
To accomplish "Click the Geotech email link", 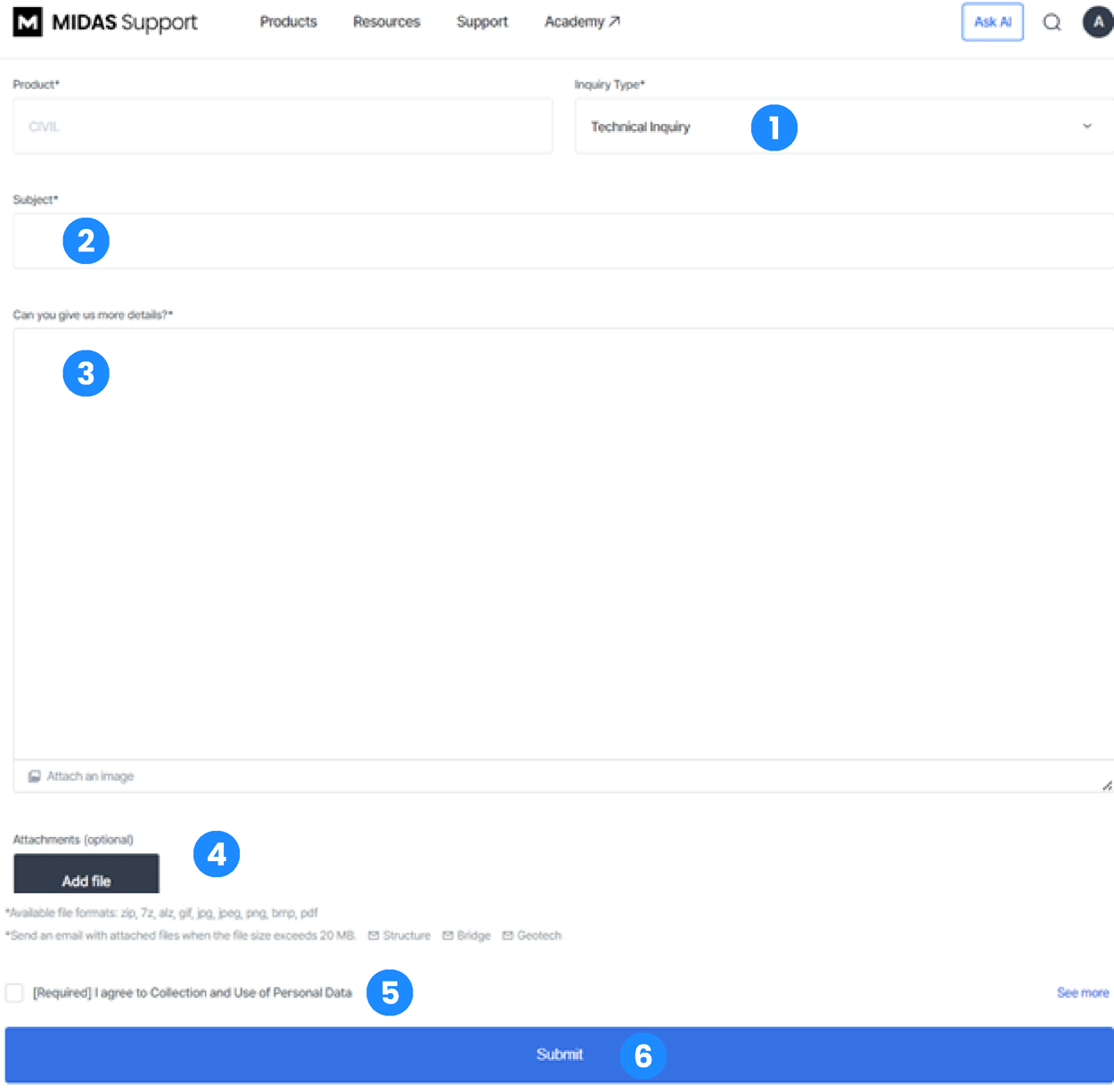I will click(x=532, y=935).
